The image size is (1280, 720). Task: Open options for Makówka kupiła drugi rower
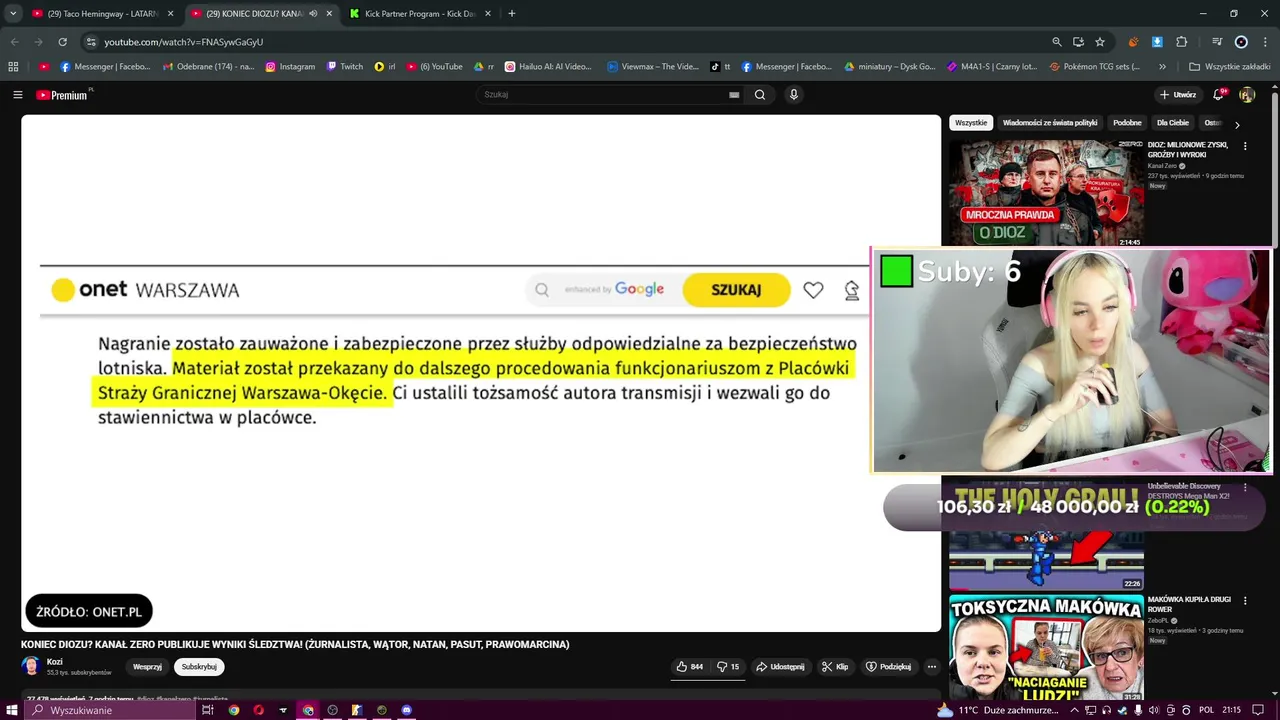pyautogui.click(x=1245, y=601)
